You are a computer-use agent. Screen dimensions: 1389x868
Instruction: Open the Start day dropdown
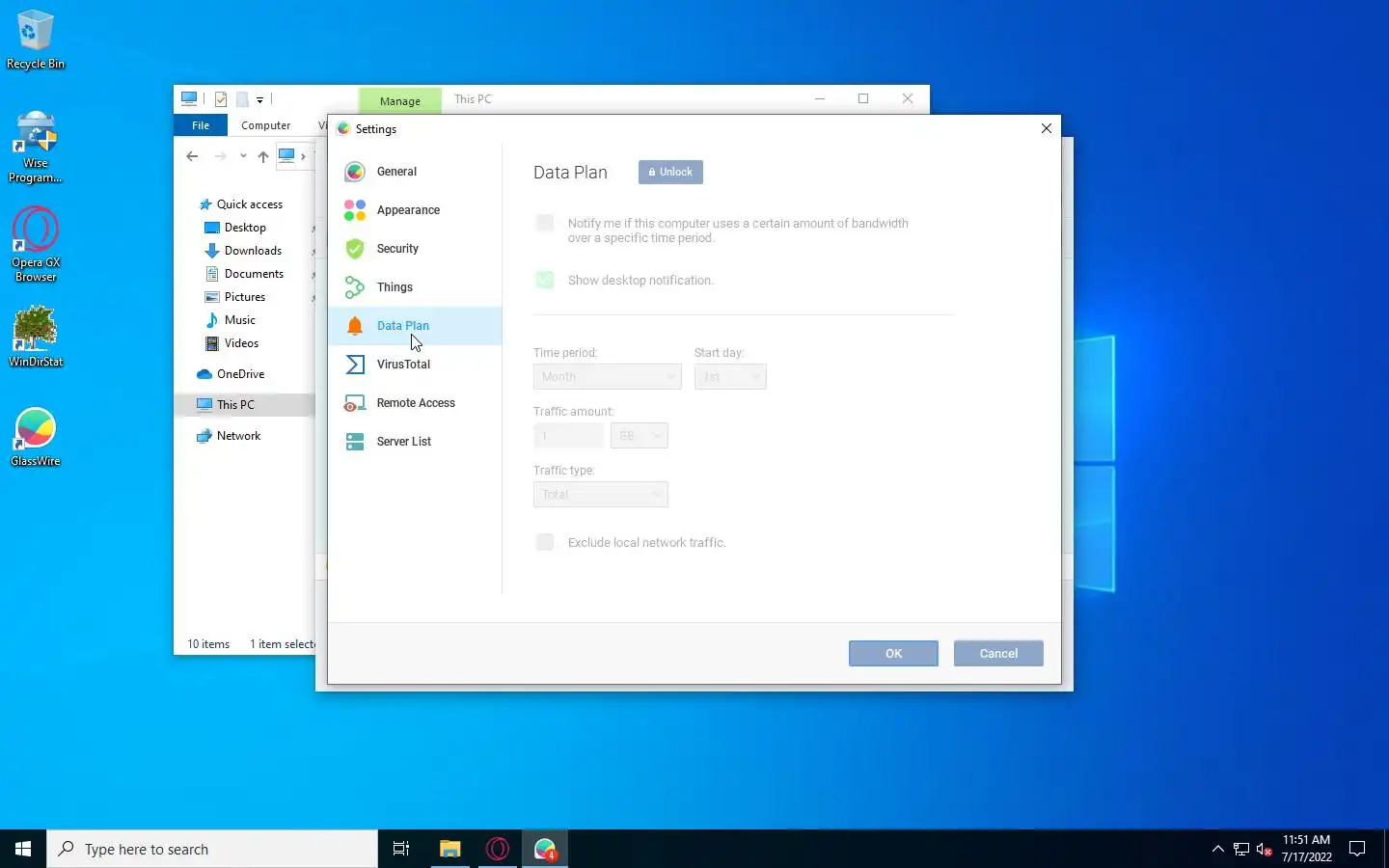730,377
